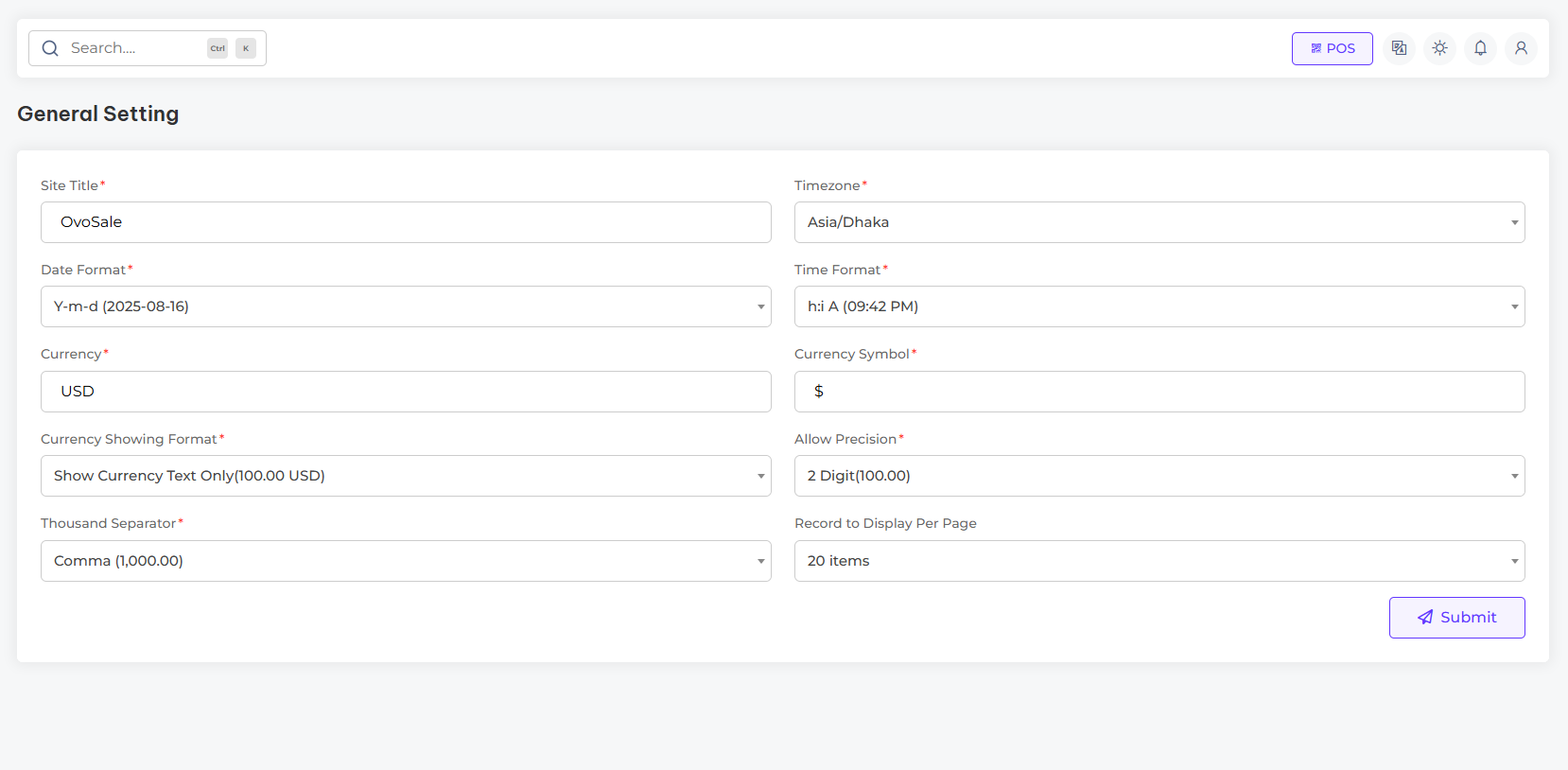1568x770 pixels.
Task: Click the search magnifier icon
Action: tap(51, 48)
